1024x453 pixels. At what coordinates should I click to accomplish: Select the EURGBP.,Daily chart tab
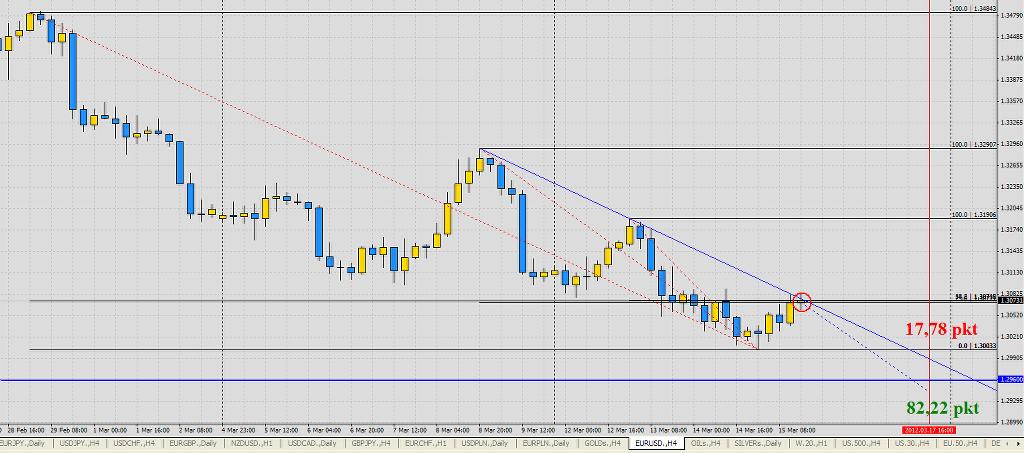(x=193, y=443)
